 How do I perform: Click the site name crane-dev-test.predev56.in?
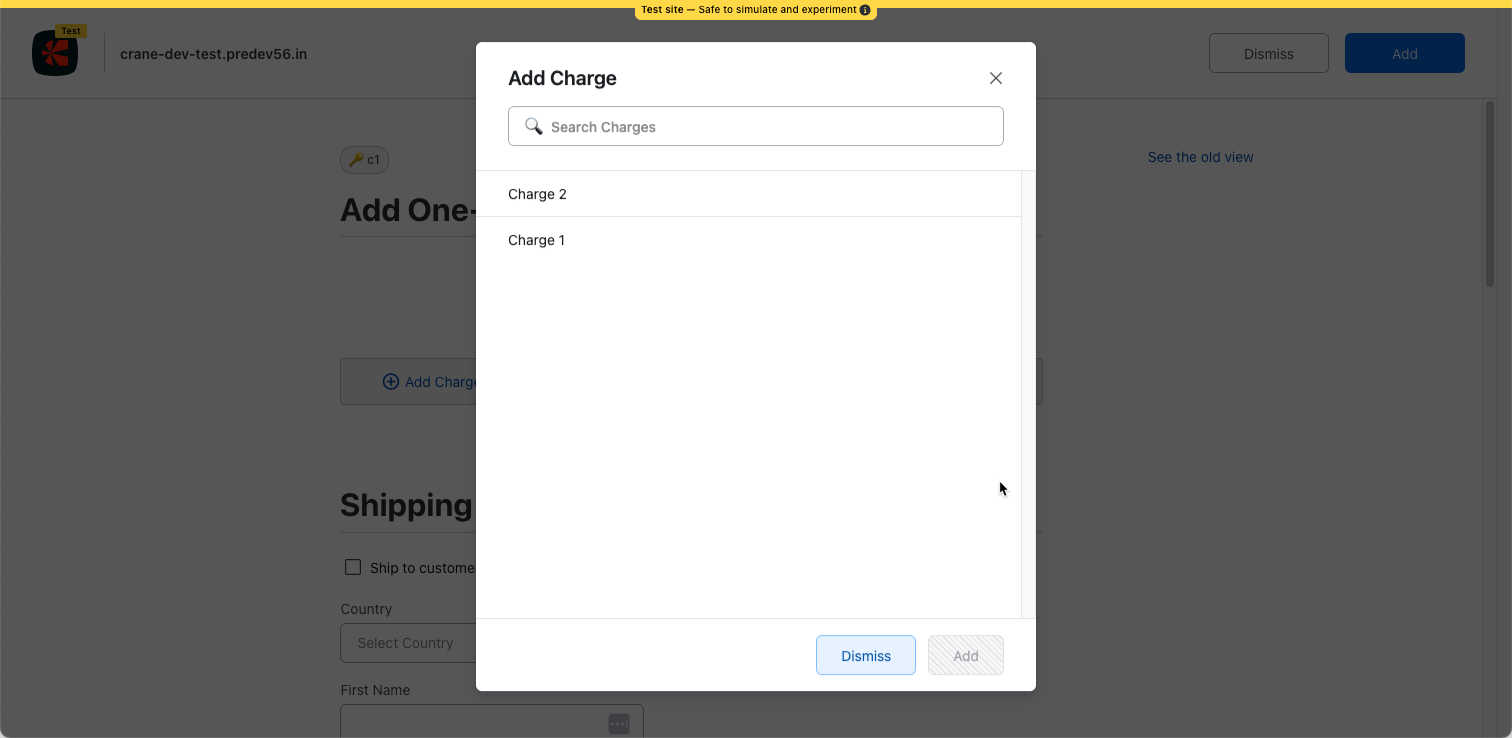[213, 54]
